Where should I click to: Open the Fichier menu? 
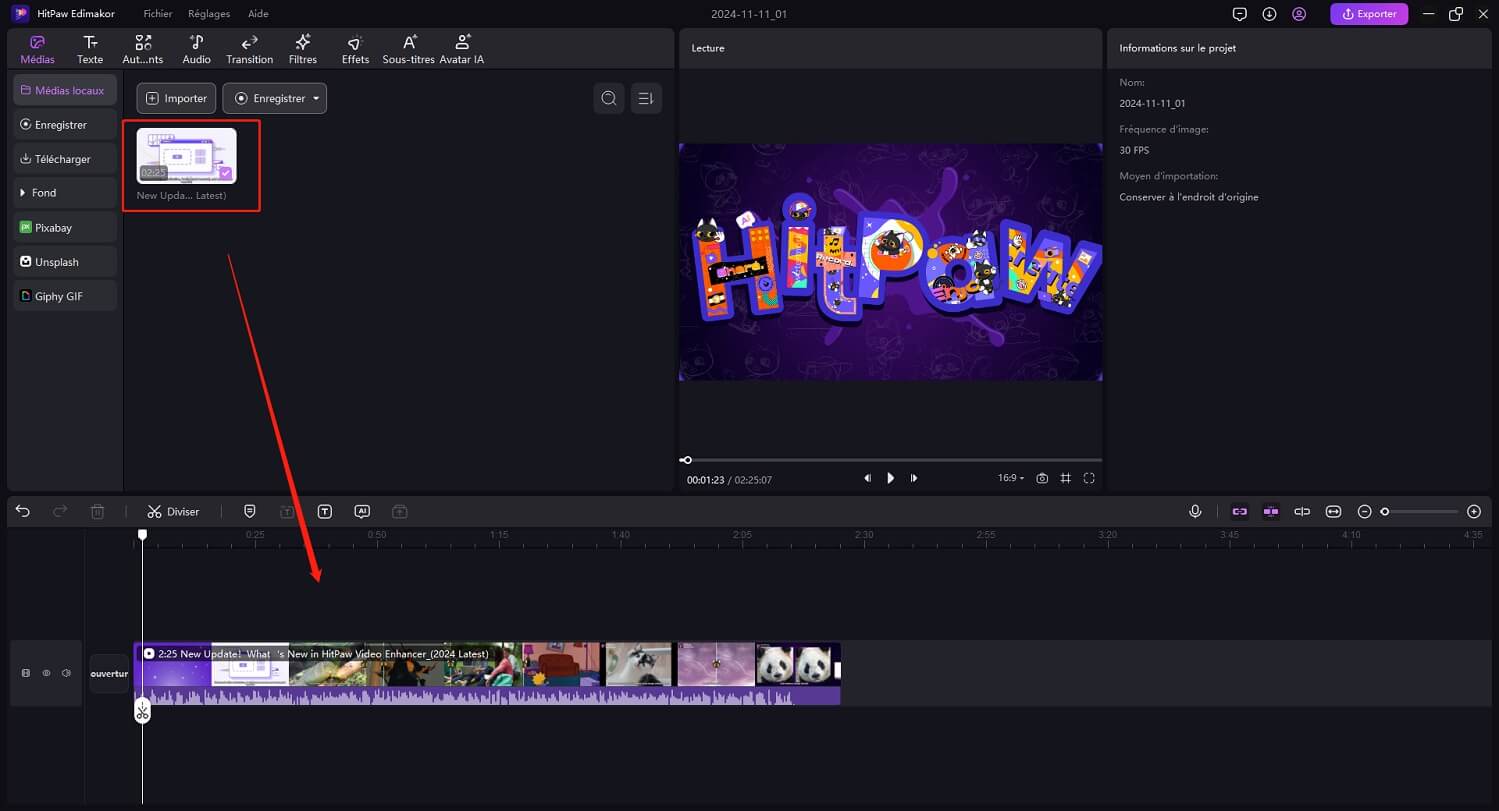coord(158,14)
